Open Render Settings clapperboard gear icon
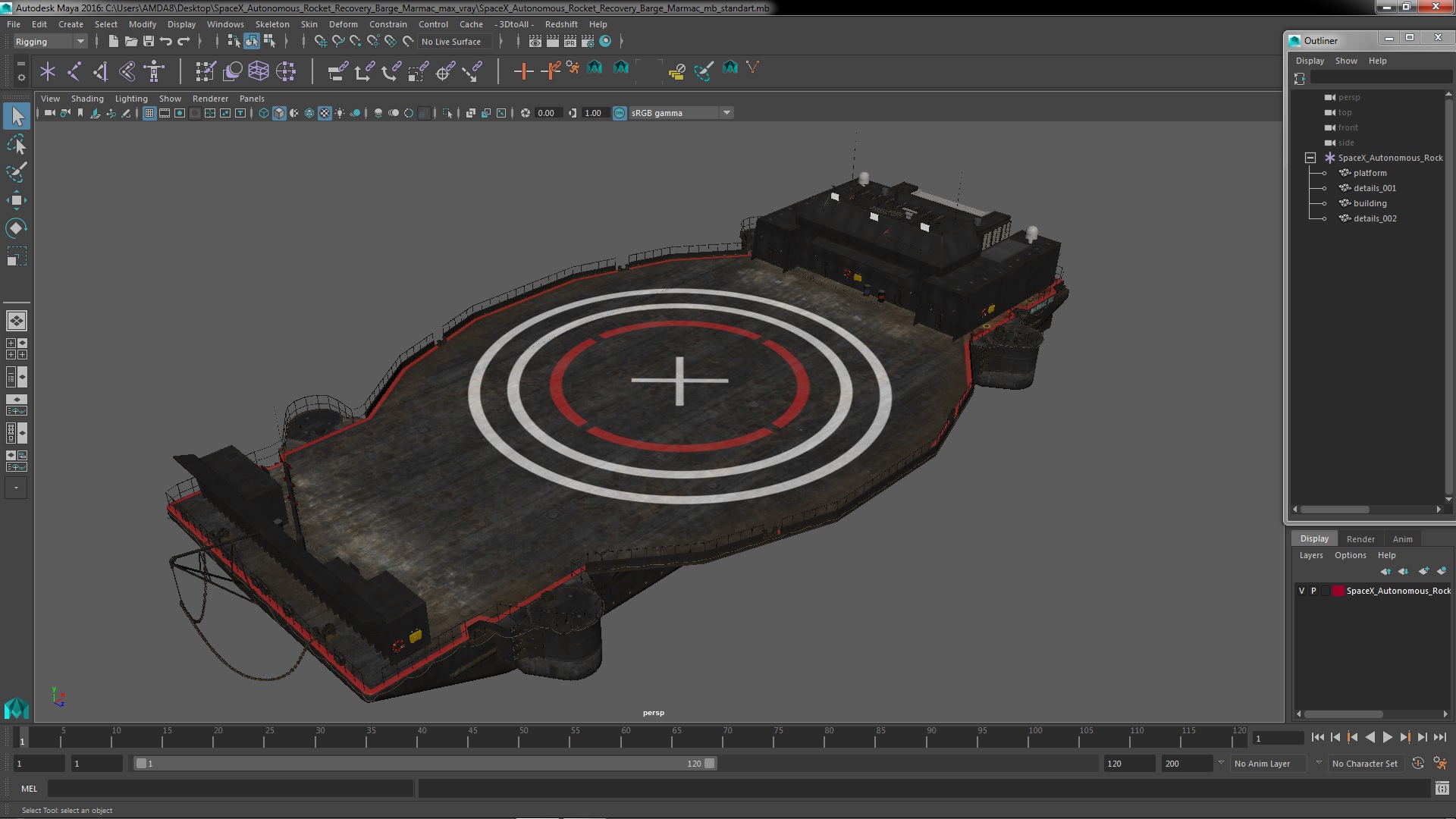This screenshot has height=819, width=1456. coord(588,42)
